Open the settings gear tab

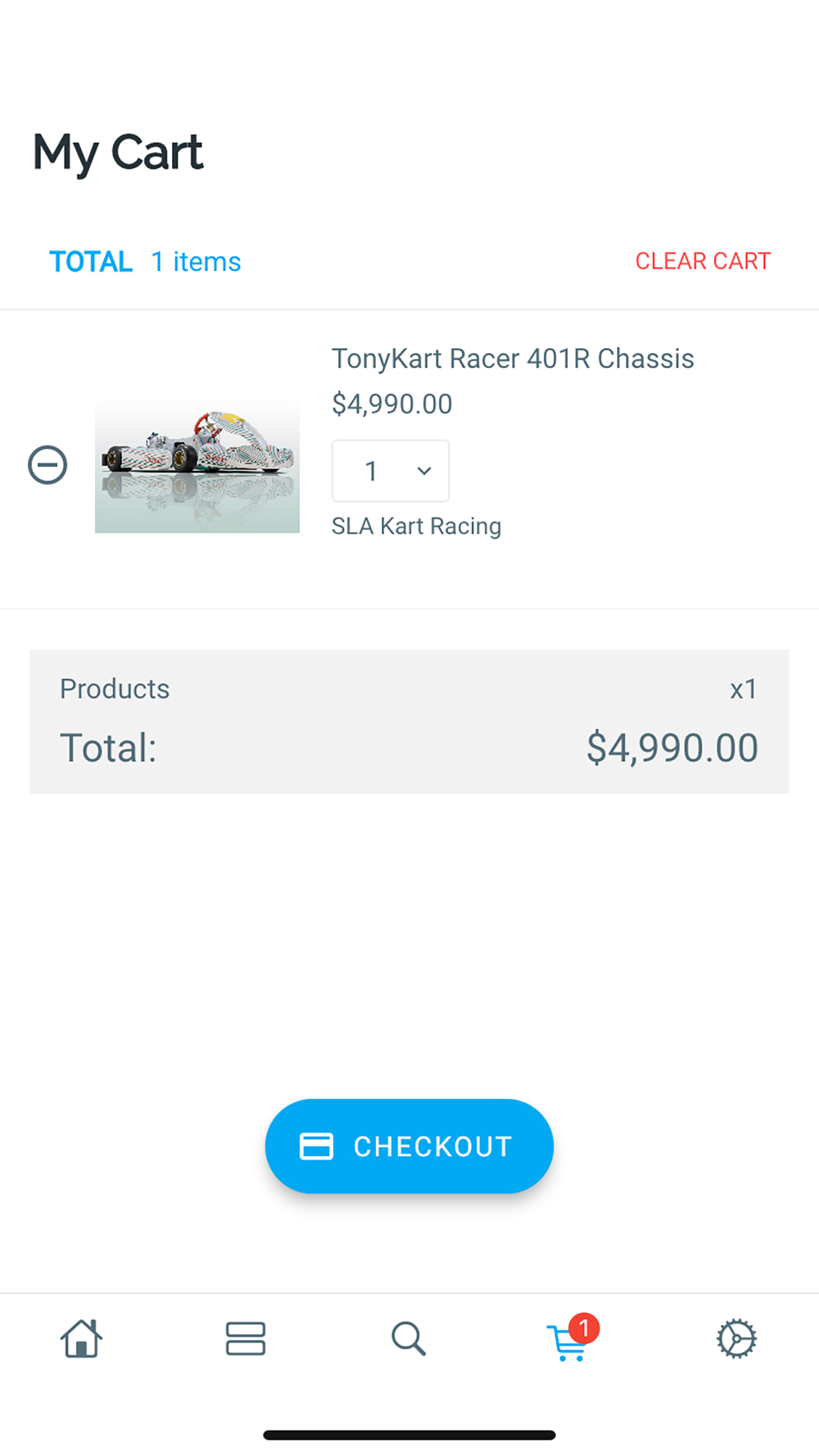[736, 1339]
